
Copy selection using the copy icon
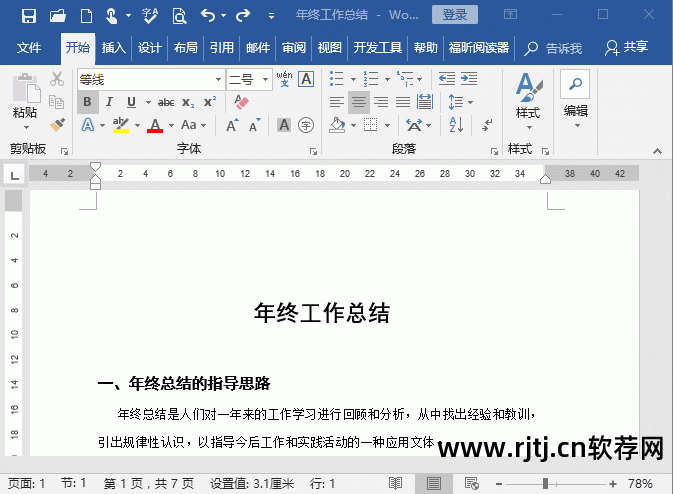point(57,102)
